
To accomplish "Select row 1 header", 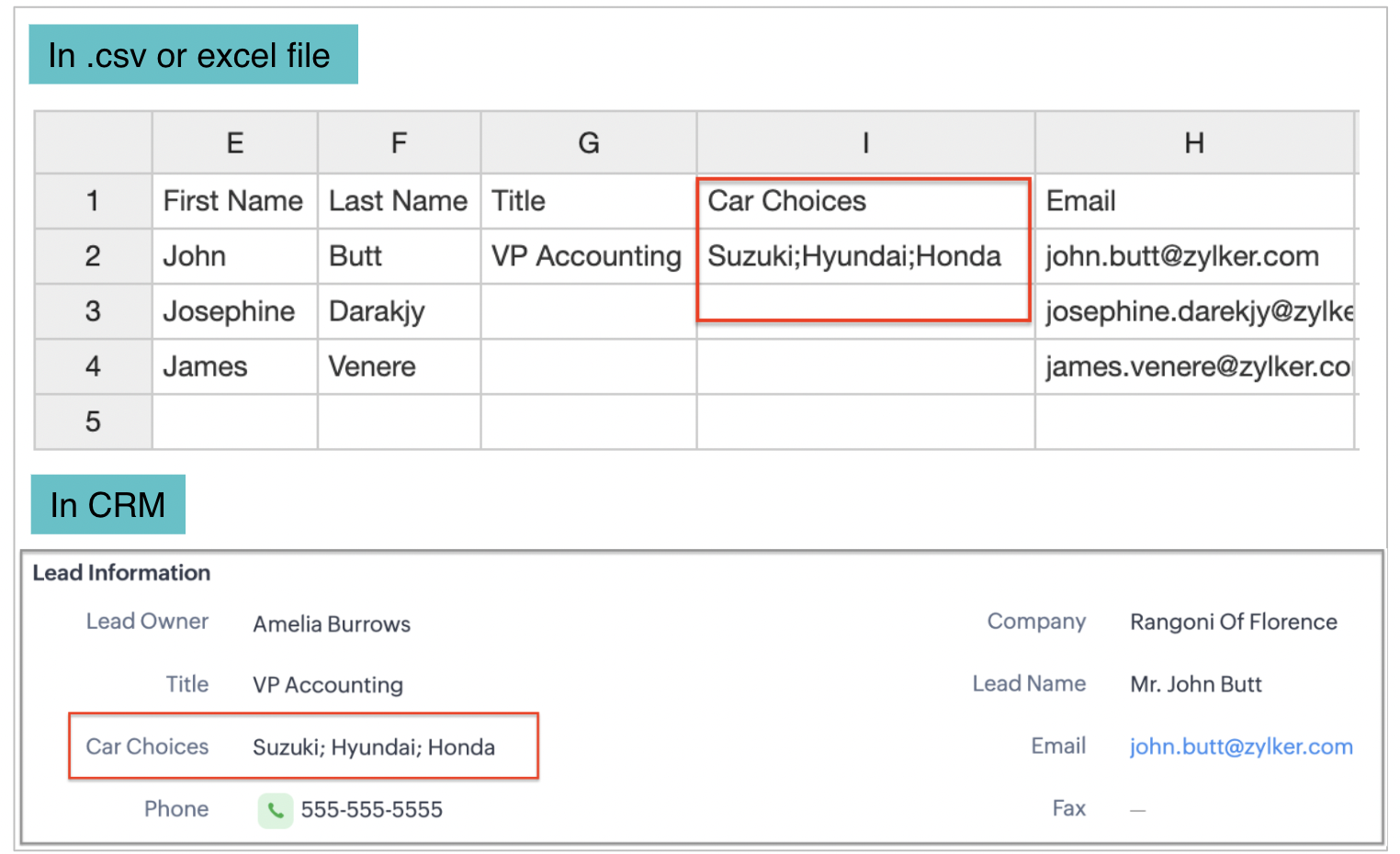I will [93, 201].
